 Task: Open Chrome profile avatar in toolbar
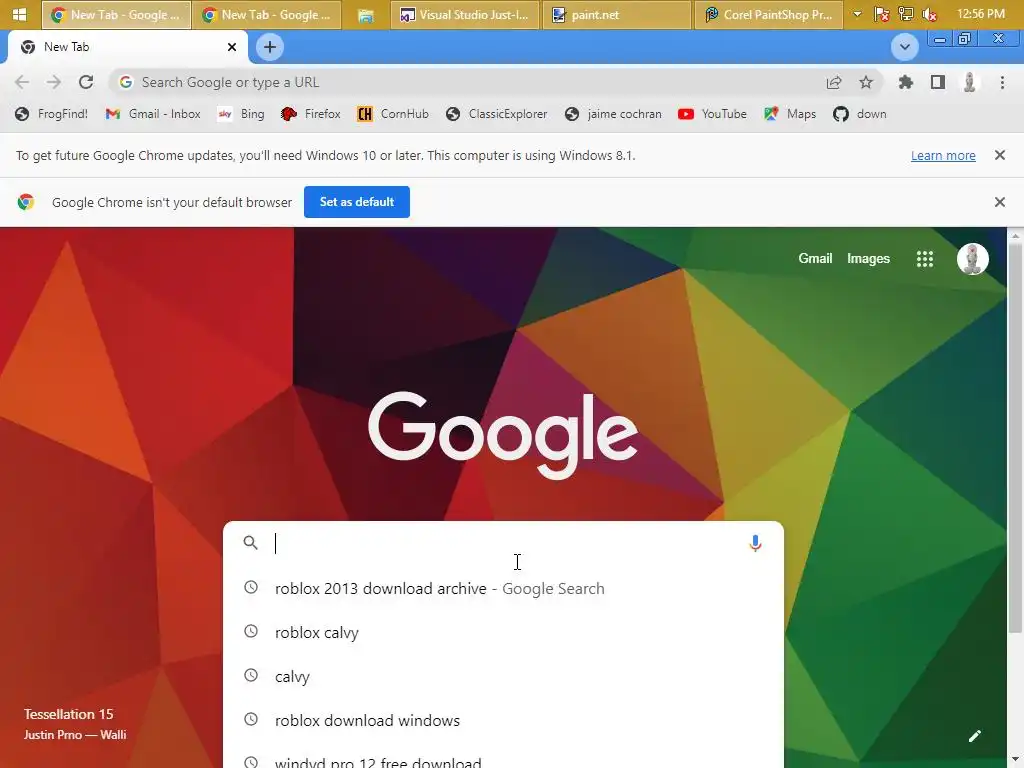970,82
